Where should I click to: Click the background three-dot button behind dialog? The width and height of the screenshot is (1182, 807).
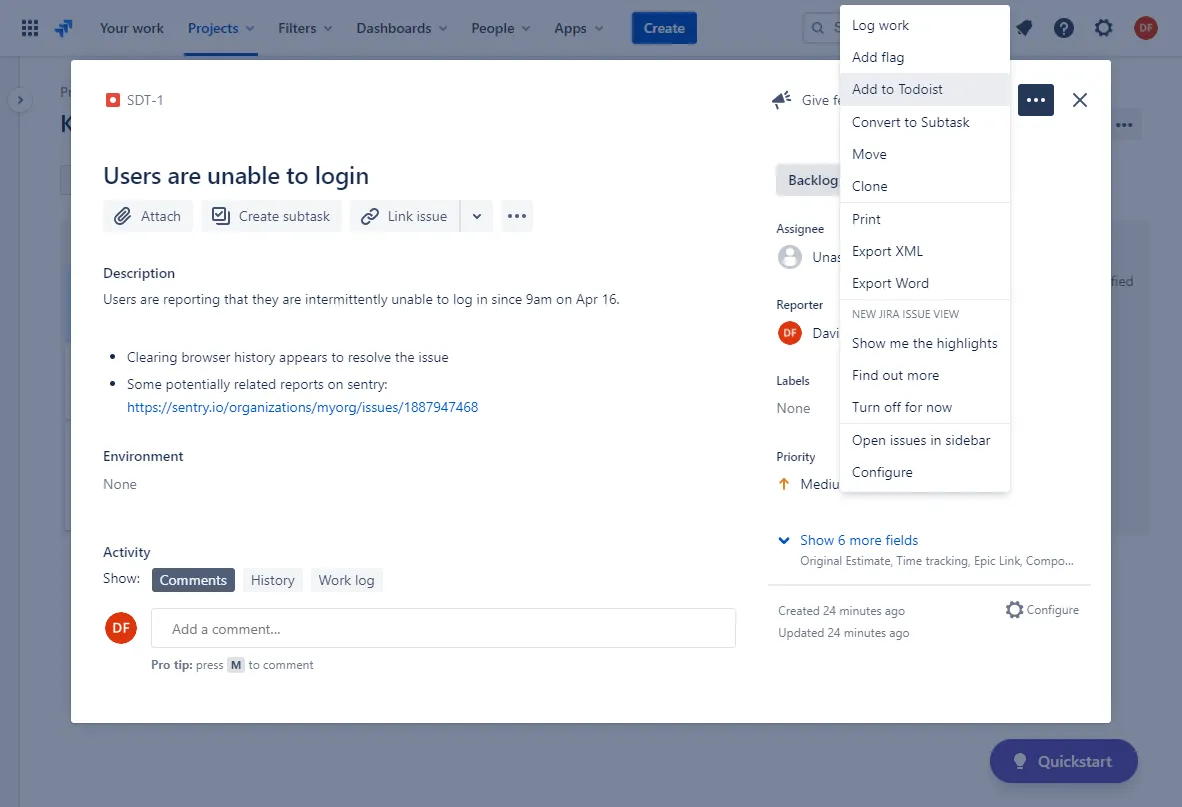(1125, 124)
